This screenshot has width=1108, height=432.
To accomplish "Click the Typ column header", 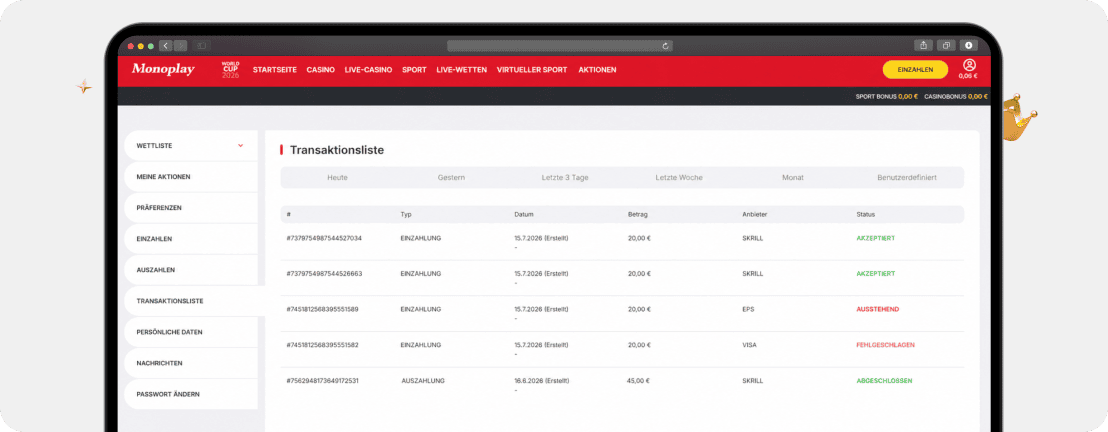I will 406,214.
